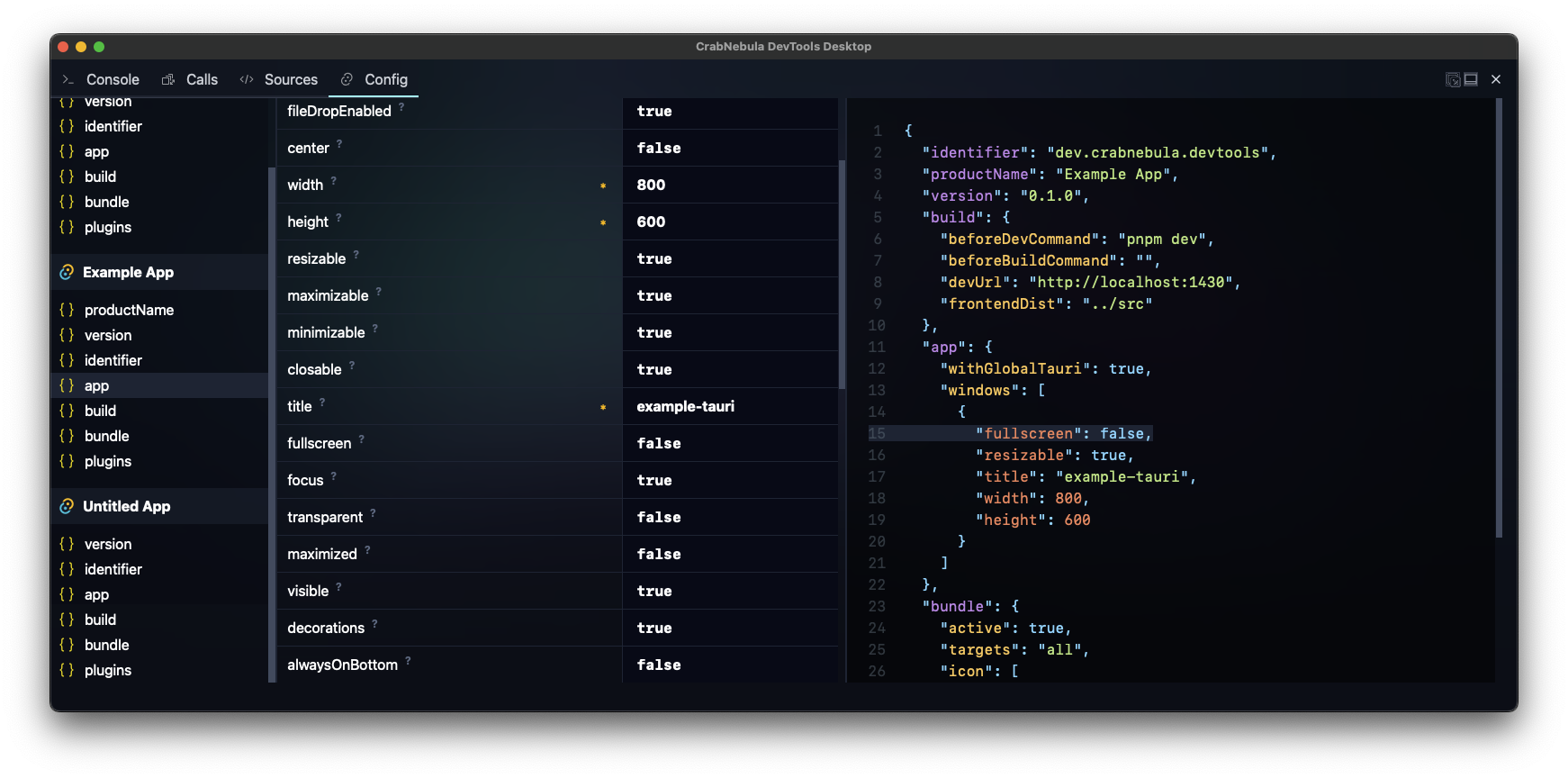This screenshot has width=1568, height=778.
Task: Click line number 23 in the code gutter
Action: (877, 606)
